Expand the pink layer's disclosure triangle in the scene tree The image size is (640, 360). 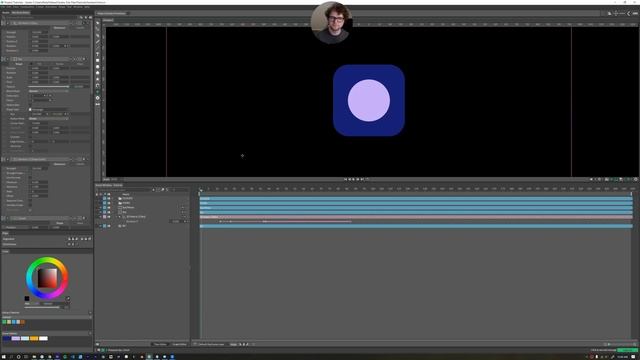pos(120,217)
